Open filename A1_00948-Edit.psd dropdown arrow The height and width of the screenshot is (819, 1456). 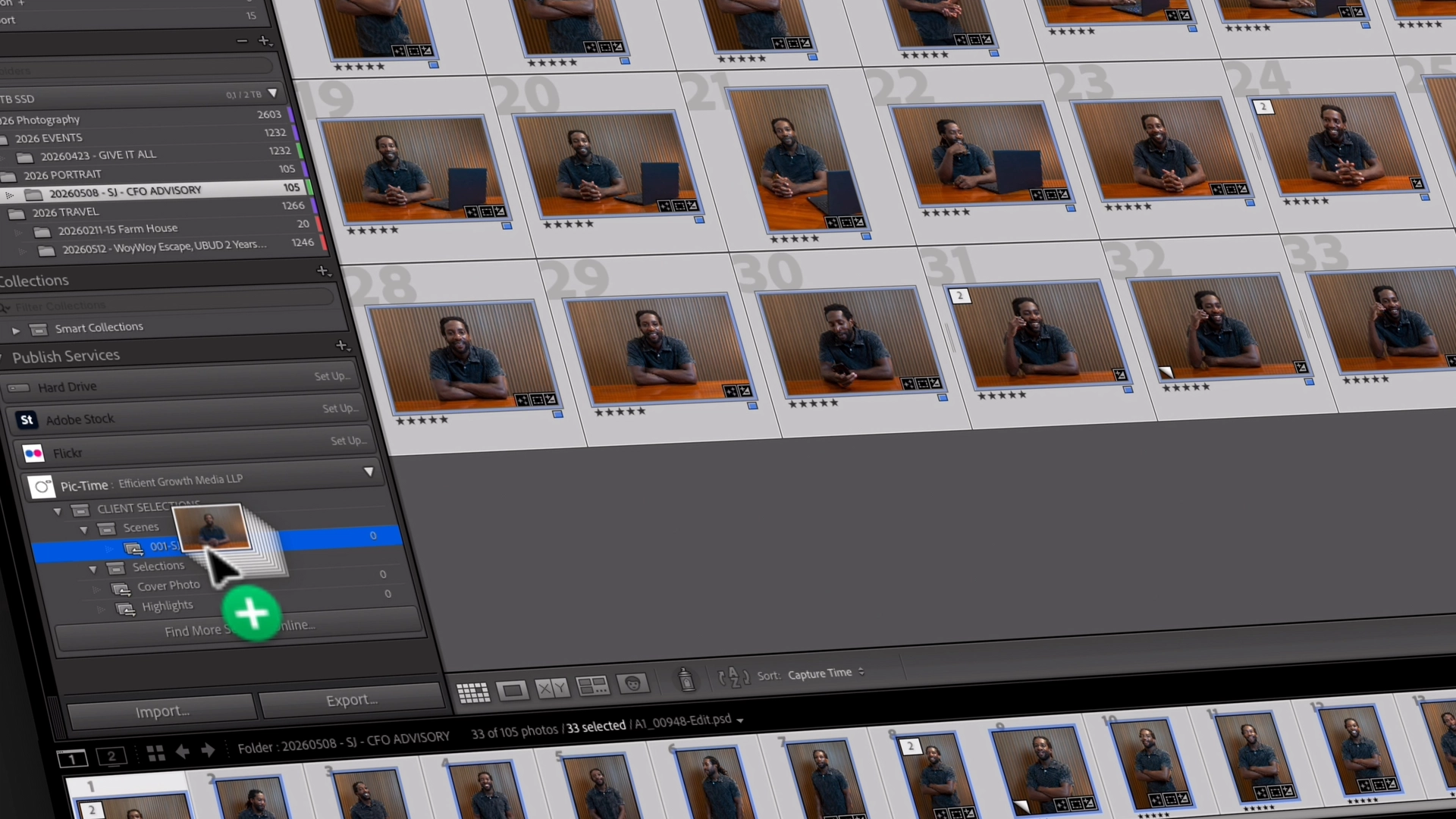[x=740, y=720]
